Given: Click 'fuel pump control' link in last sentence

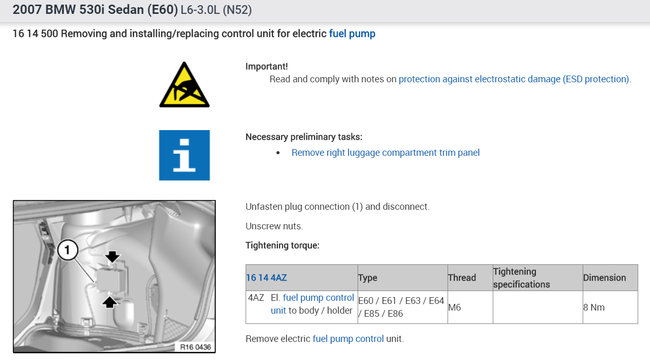Looking at the screenshot, I should [x=348, y=339].
